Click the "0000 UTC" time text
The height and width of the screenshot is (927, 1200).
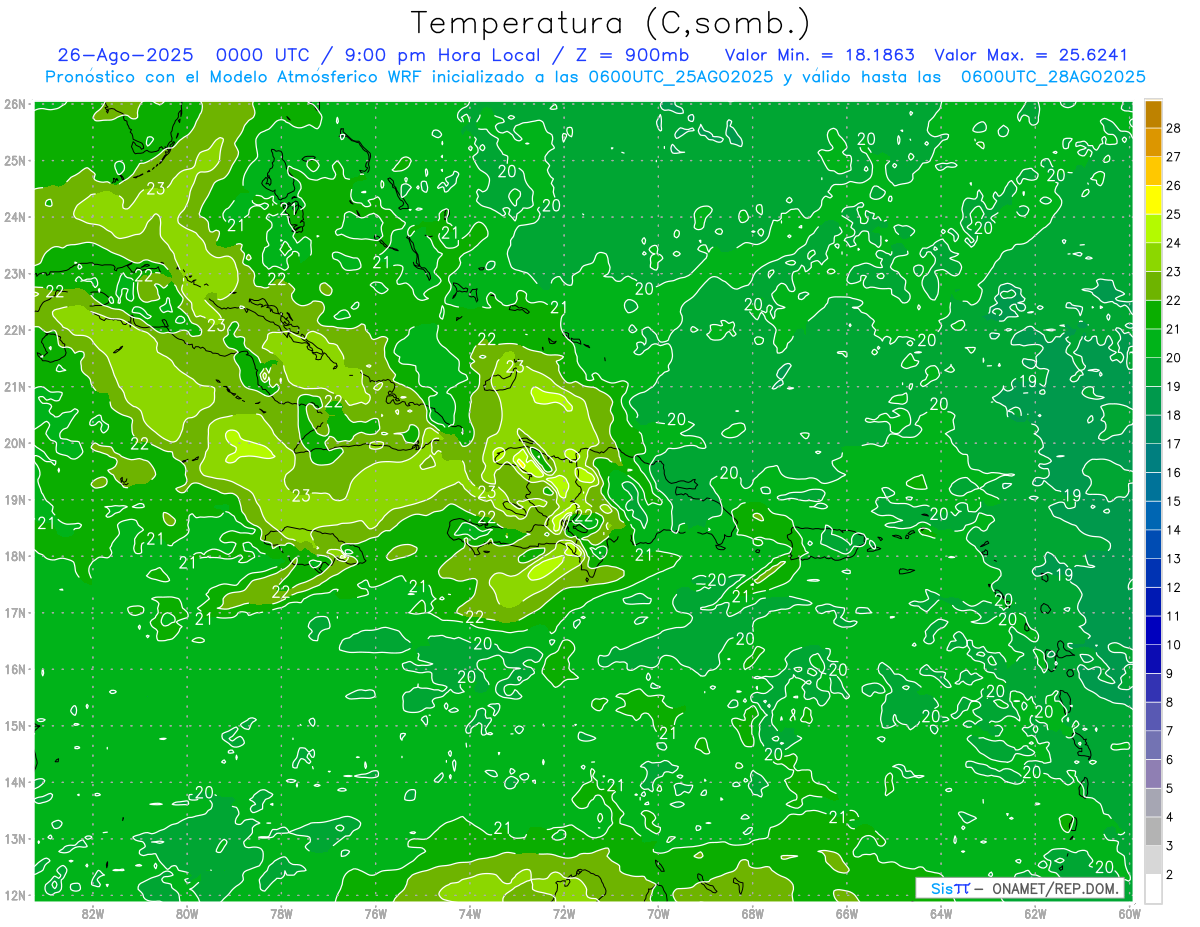coord(261,55)
